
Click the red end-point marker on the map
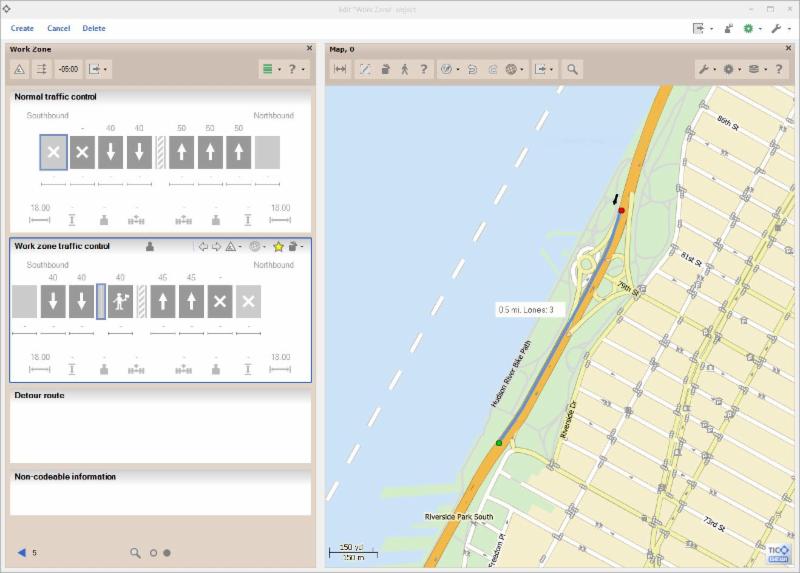click(621, 211)
